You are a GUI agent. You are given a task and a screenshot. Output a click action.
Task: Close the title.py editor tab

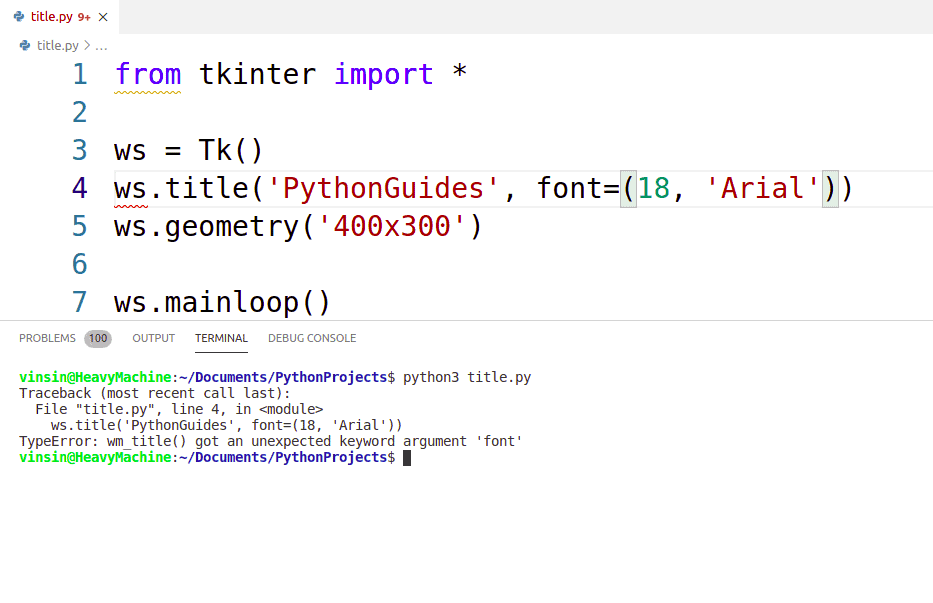click(103, 17)
